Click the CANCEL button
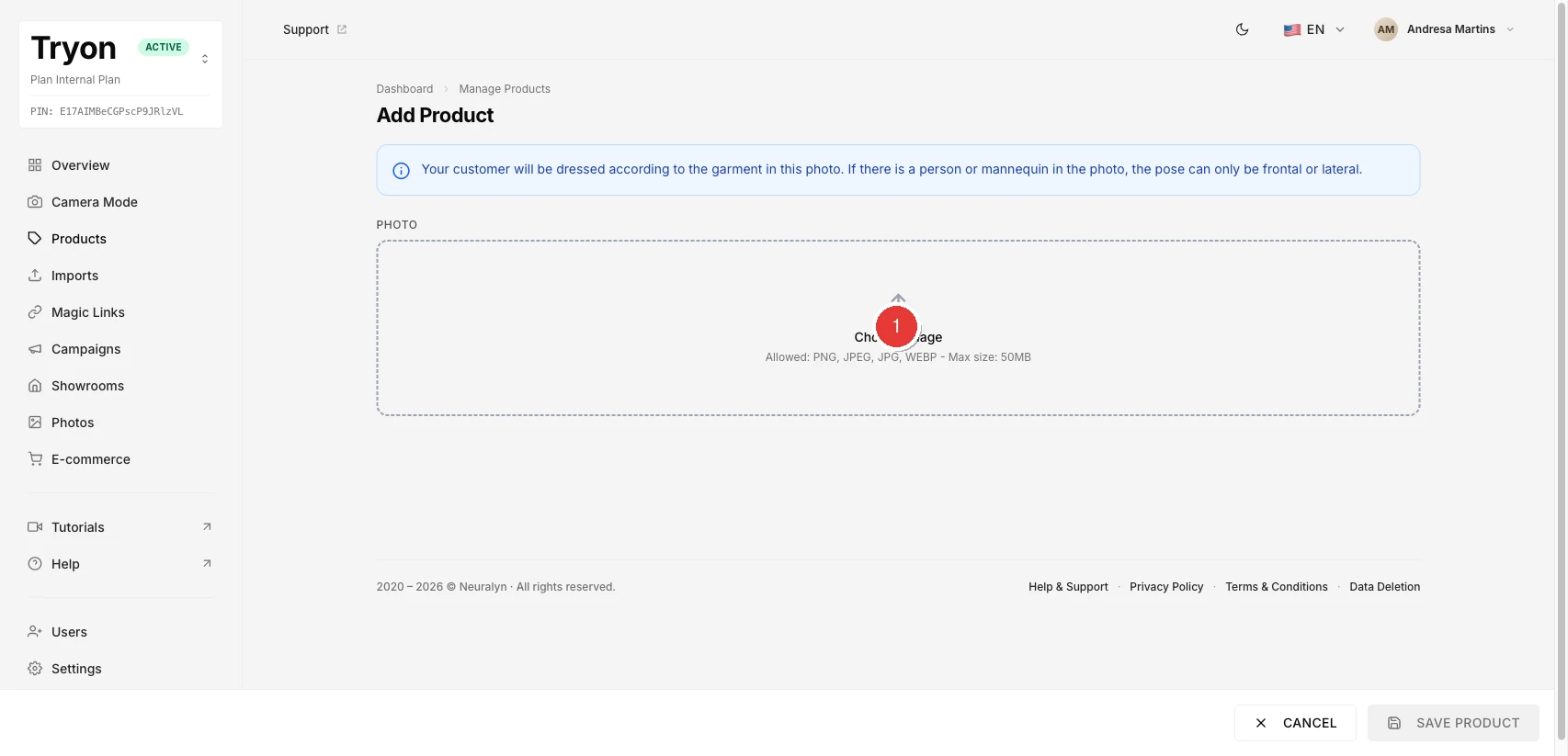The image size is (1568, 756). (1295, 723)
